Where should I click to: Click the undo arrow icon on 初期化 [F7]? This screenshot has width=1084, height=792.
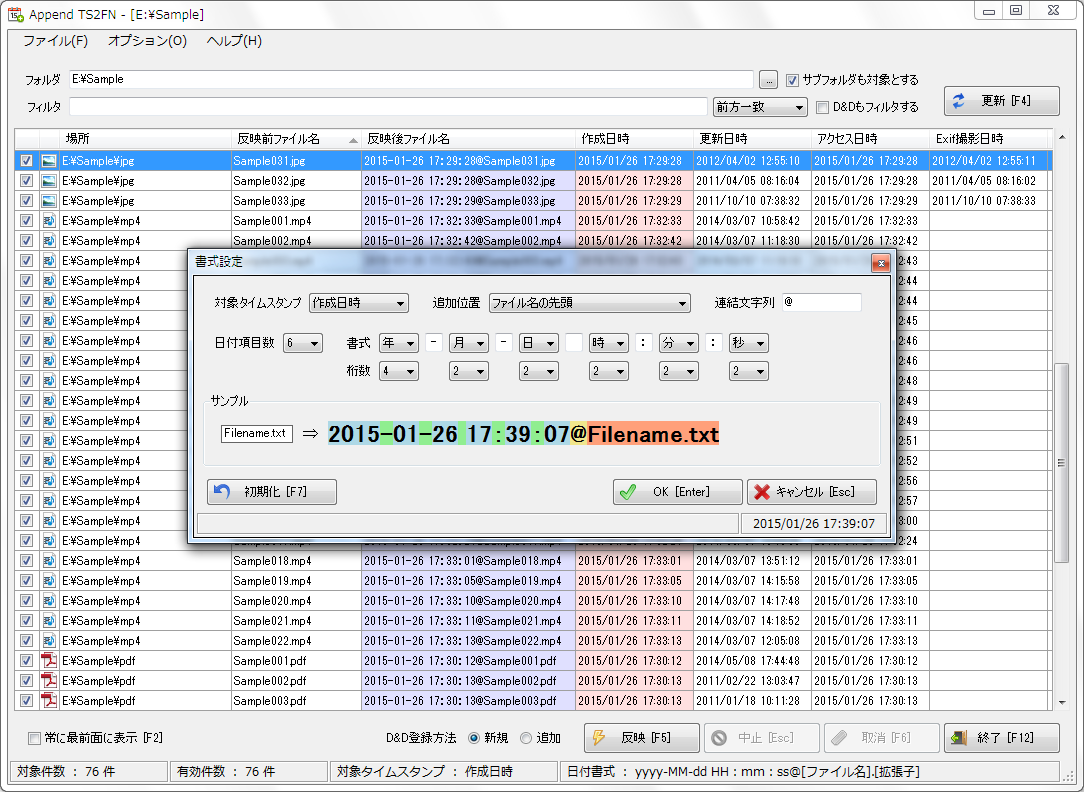[222, 492]
